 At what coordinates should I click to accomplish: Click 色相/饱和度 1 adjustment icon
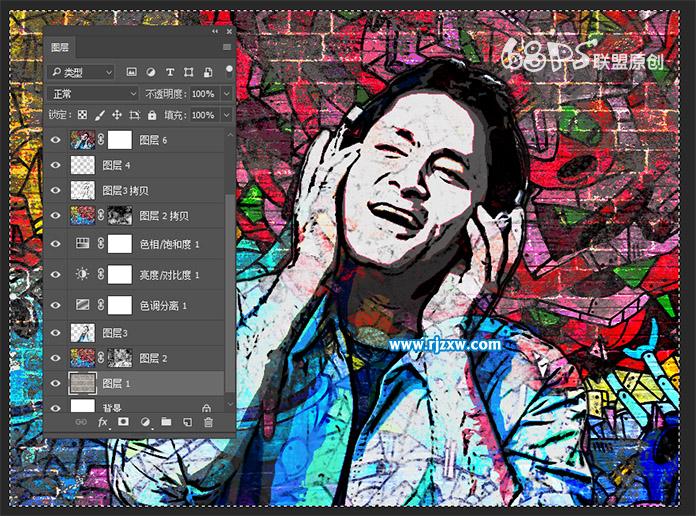83,243
